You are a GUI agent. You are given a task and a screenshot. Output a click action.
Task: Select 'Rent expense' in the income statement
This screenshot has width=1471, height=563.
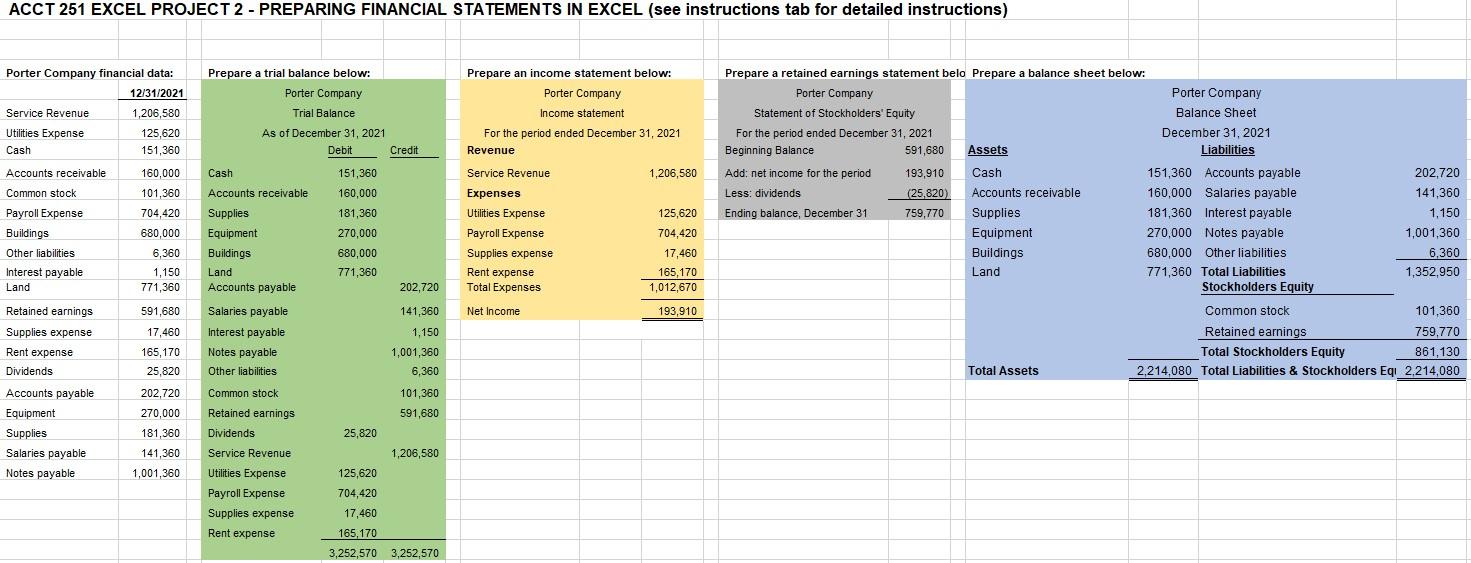(x=500, y=272)
